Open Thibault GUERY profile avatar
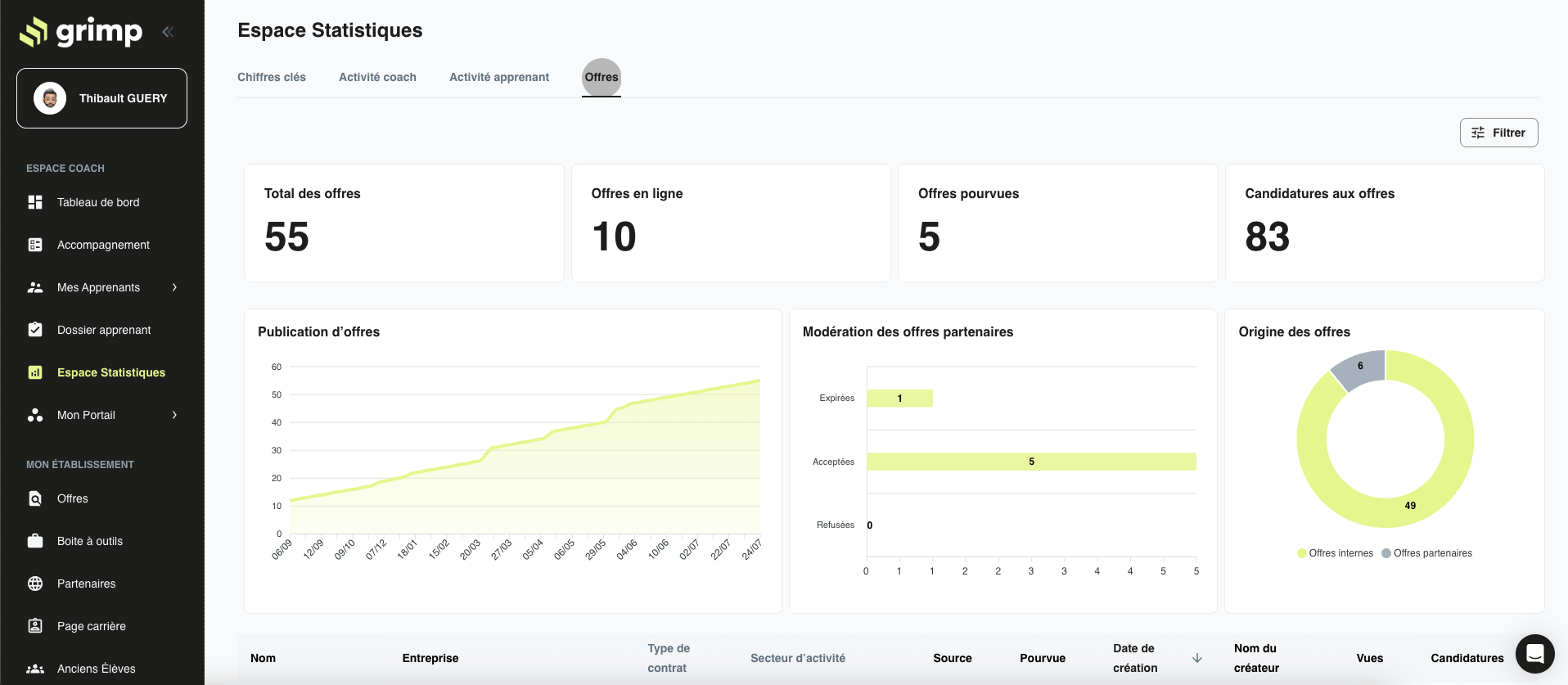The height and width of the screenshot is (685, 1568). click(x=50, y=98)
